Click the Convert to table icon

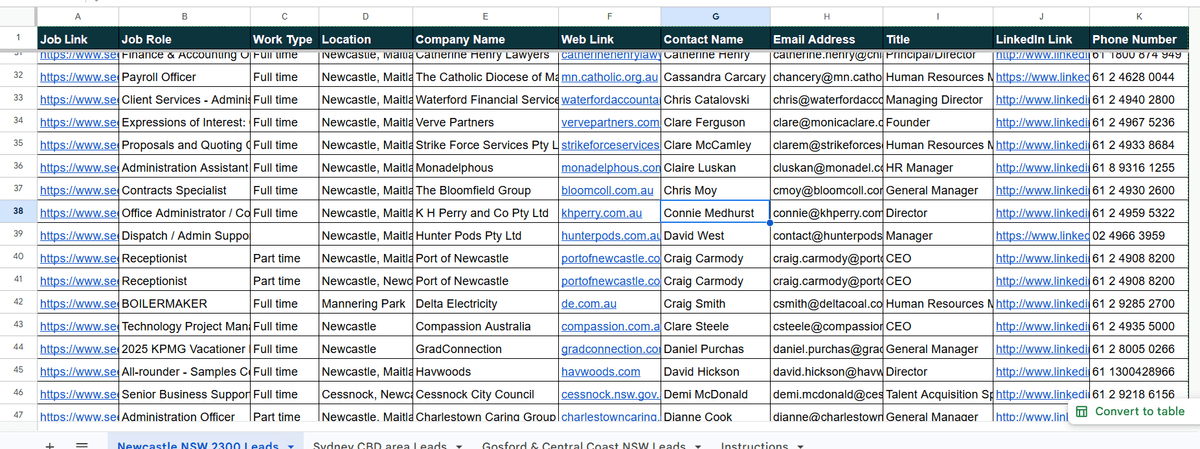(1081, 412)
